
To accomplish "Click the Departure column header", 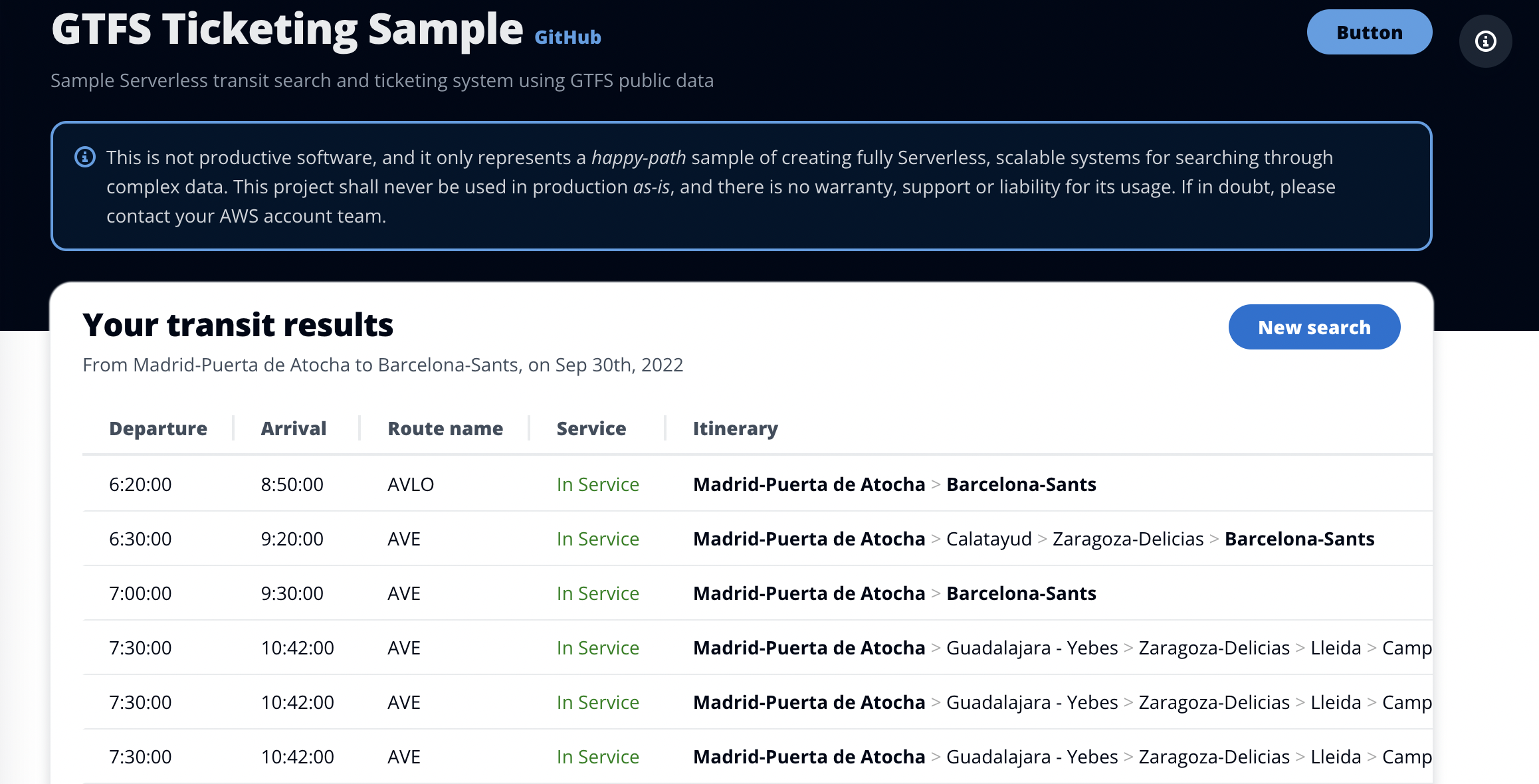I will (x=158, y=429).
